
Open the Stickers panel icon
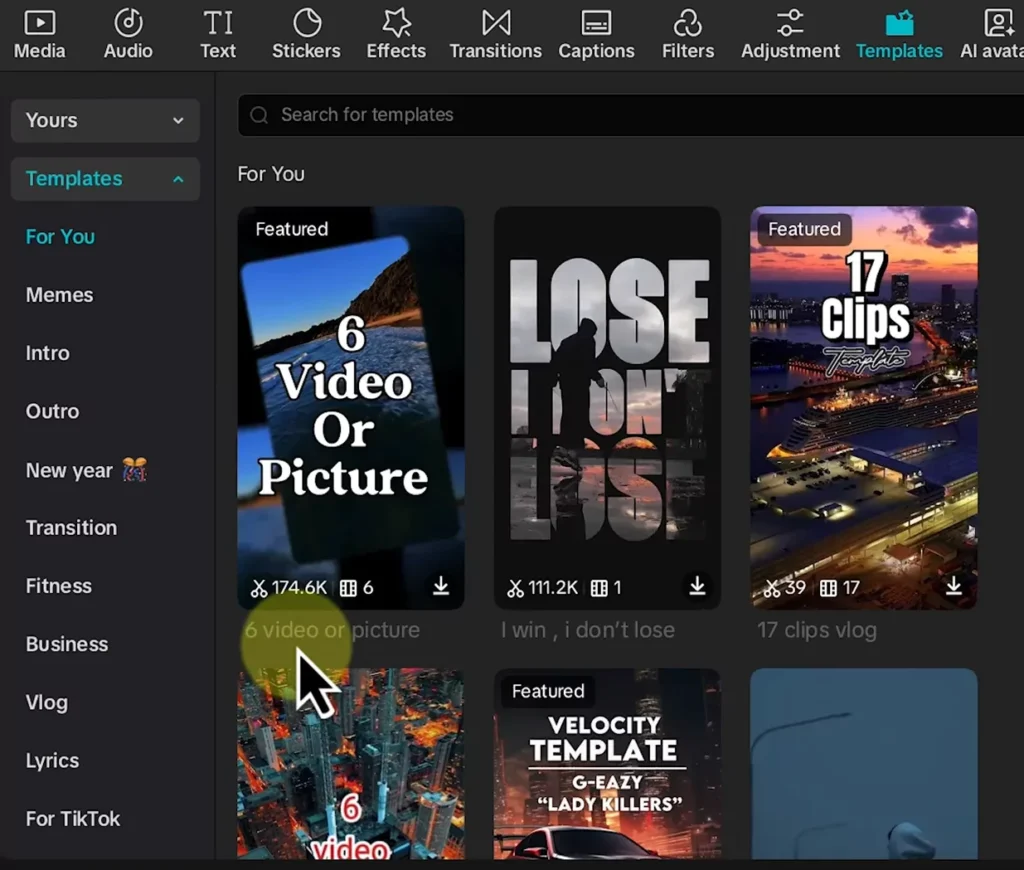tap(306, 23)
